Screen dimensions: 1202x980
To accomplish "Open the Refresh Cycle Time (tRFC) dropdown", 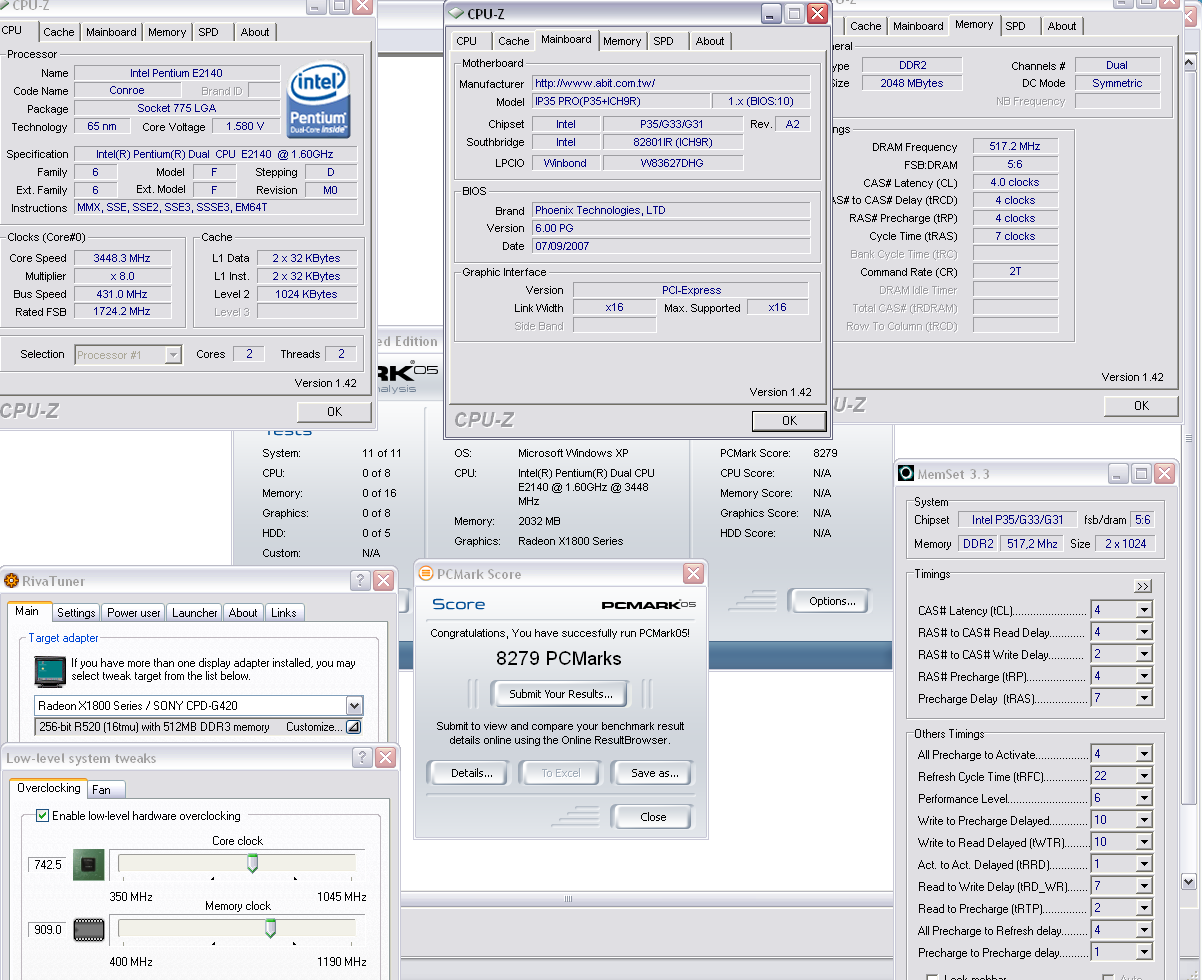I will click(x=1144, y=776).
